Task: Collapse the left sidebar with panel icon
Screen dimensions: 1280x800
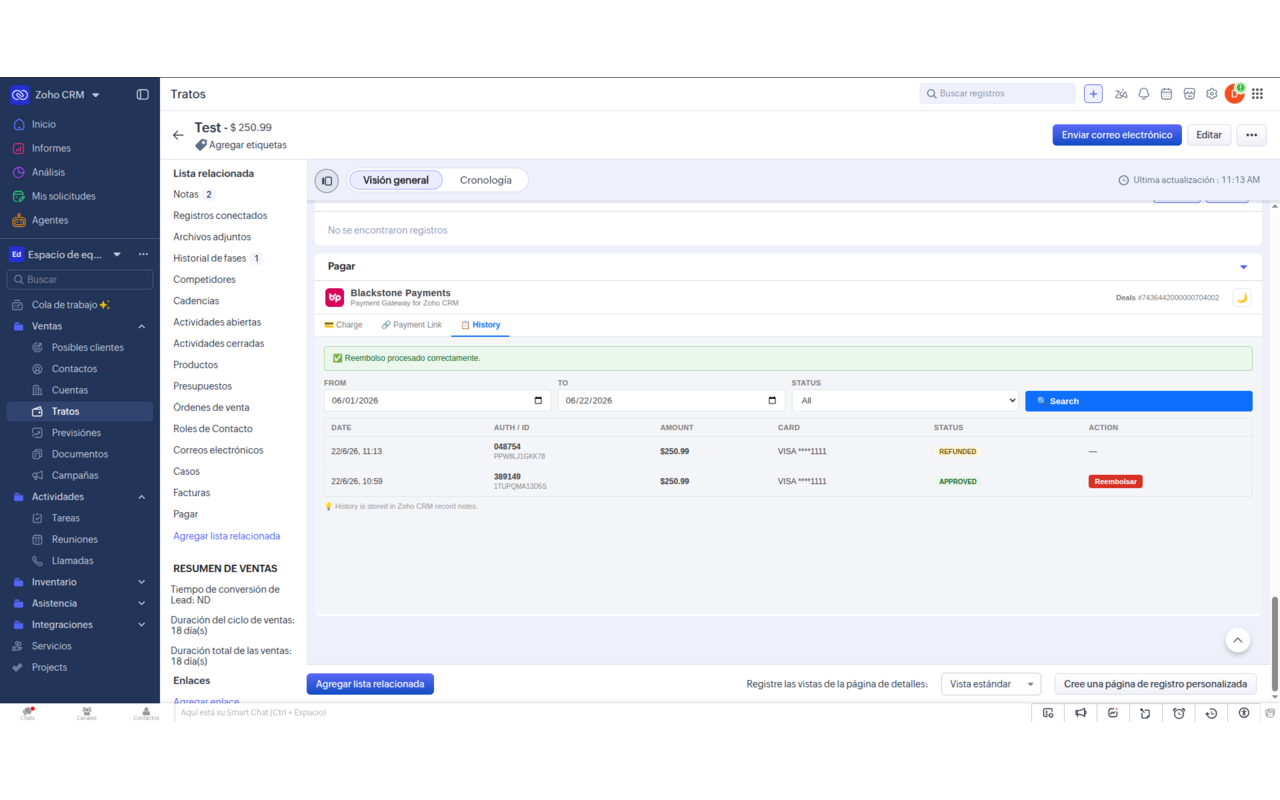Action: pyautogui.click(x=142, y=95)
